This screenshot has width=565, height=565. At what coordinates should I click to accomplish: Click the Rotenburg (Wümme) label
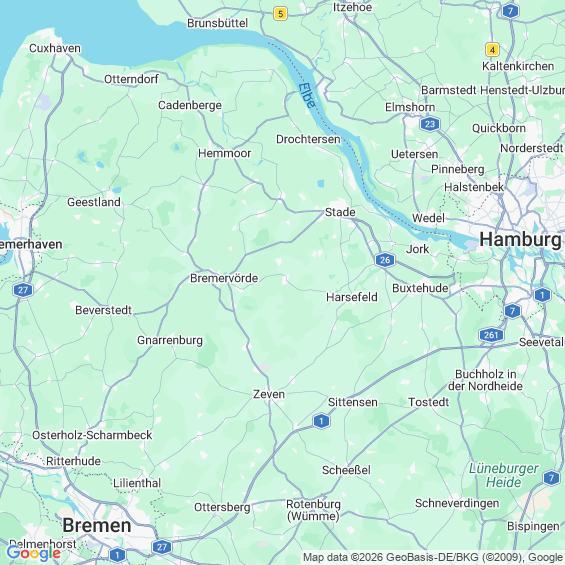click(313, 510)
